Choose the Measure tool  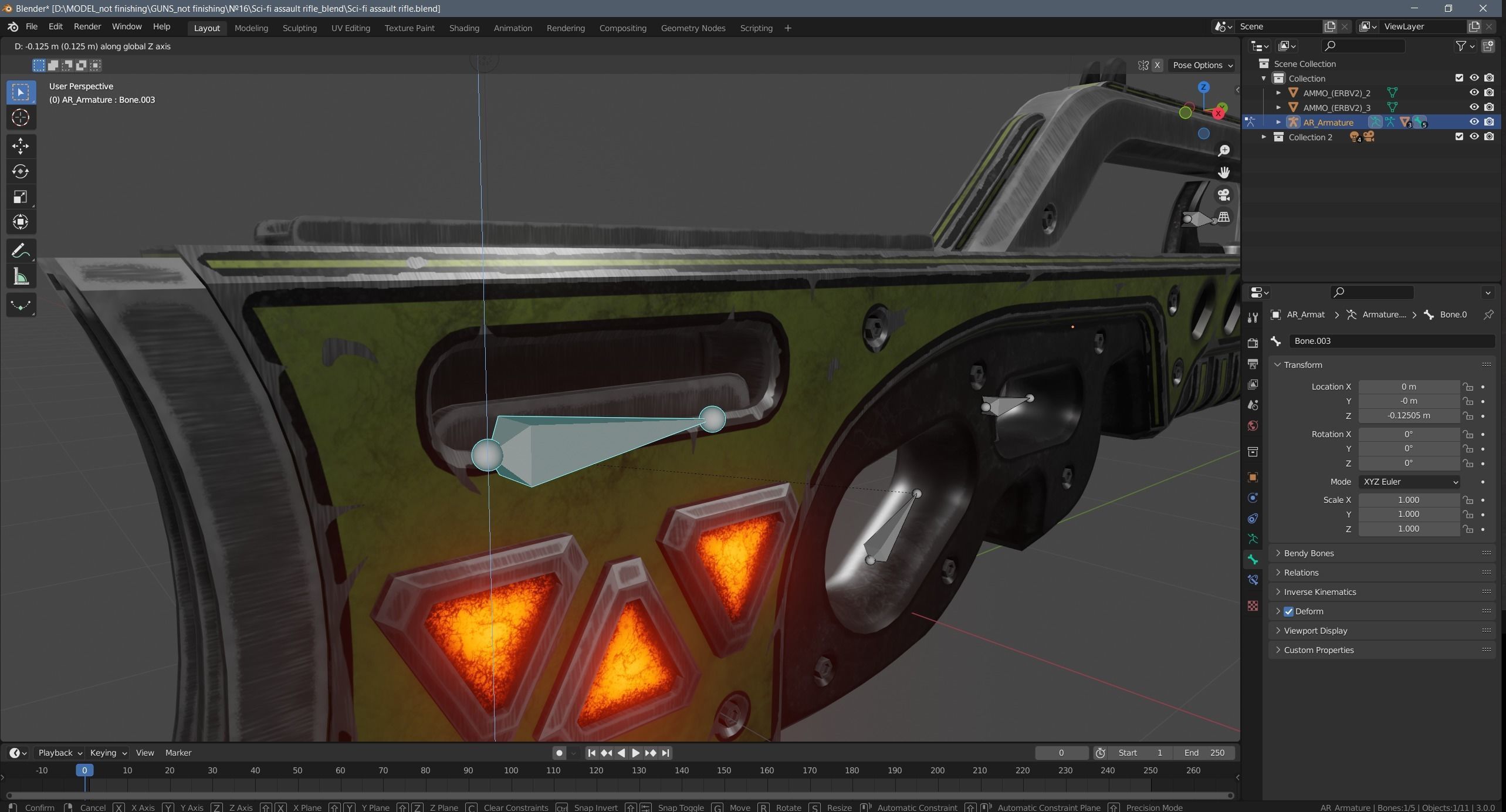(x=21, y=277)
